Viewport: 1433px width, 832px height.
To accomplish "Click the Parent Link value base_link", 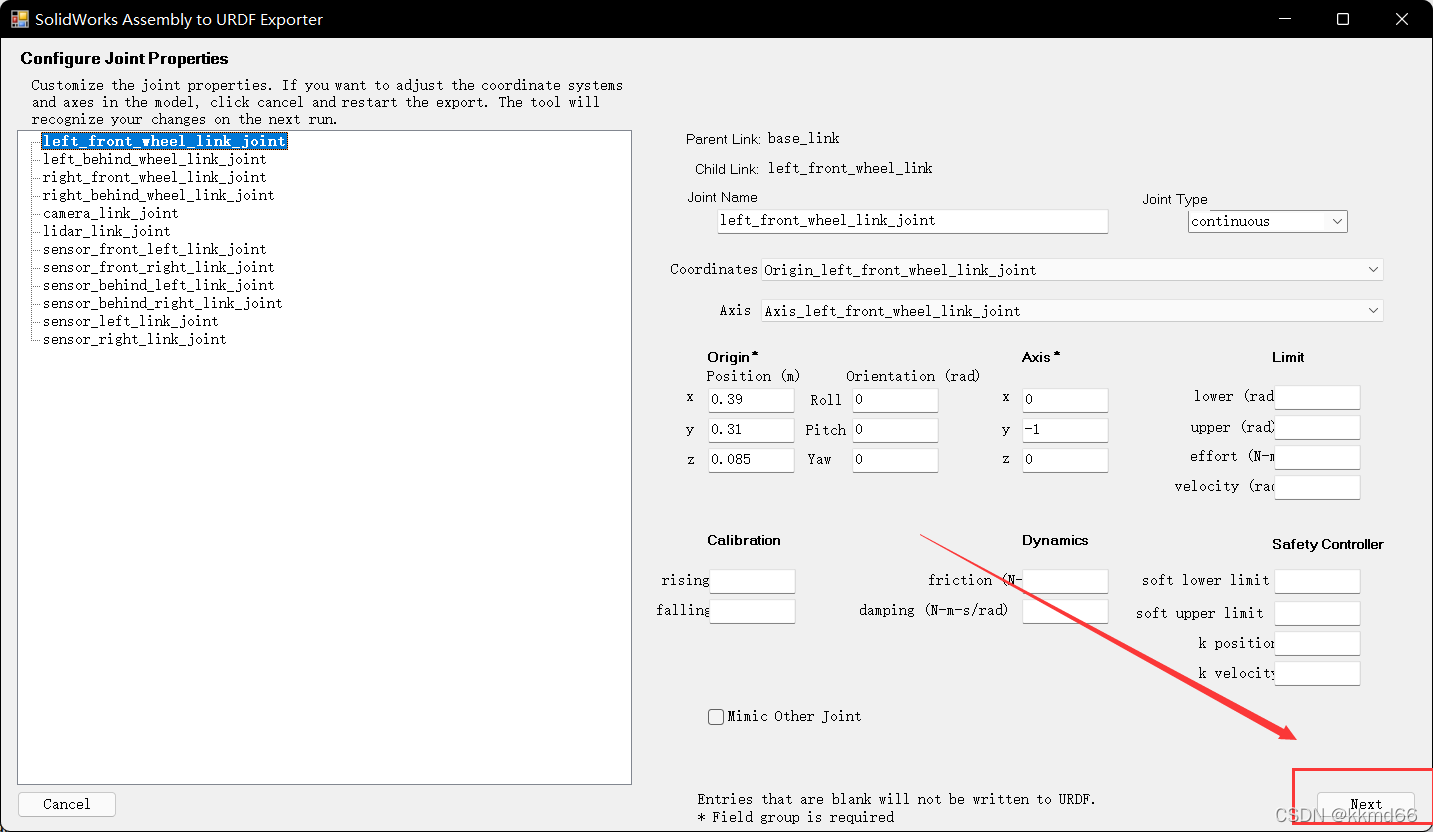I will click(803, 138).
